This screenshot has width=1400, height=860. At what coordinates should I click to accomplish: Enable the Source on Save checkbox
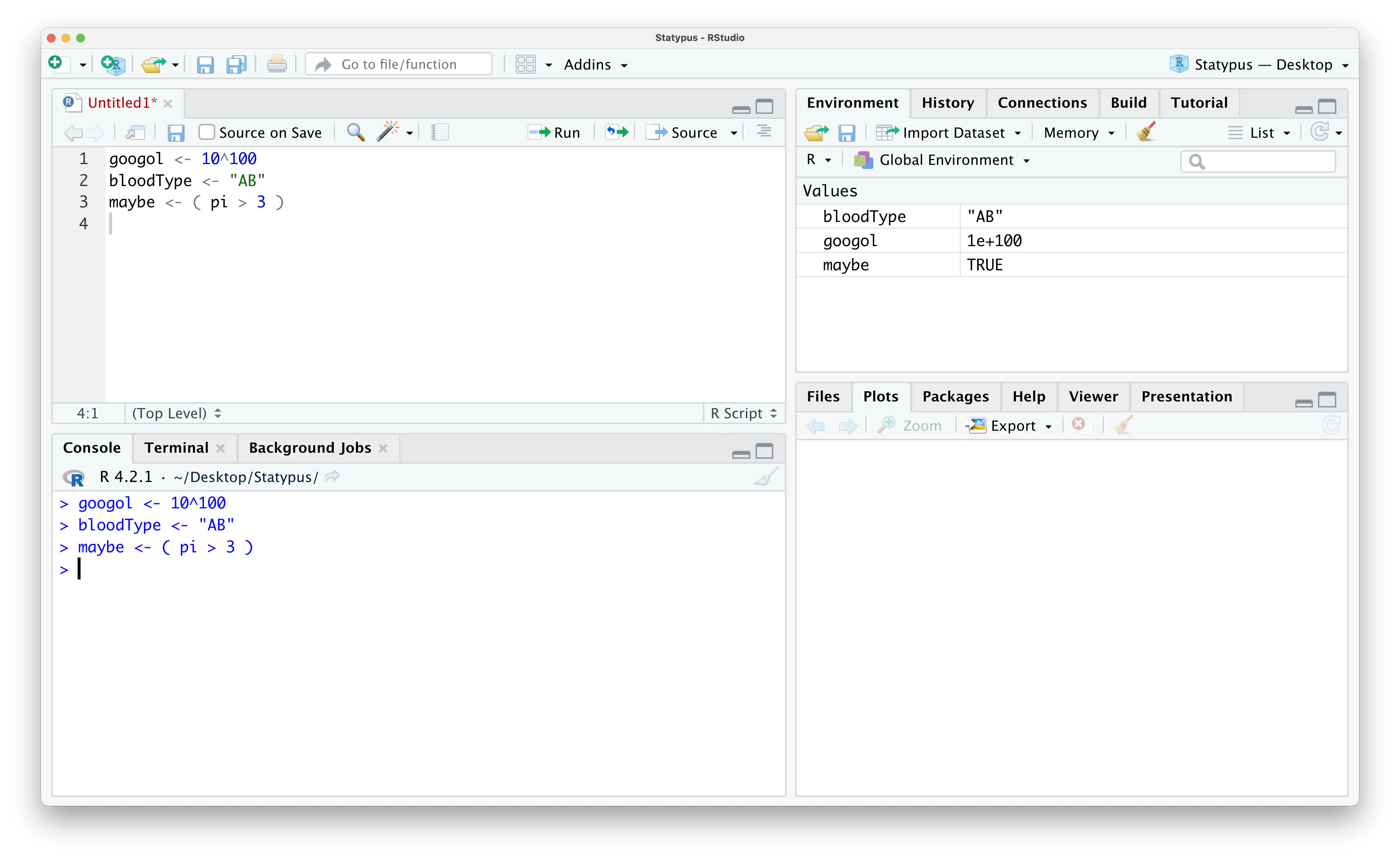[206, 131]
